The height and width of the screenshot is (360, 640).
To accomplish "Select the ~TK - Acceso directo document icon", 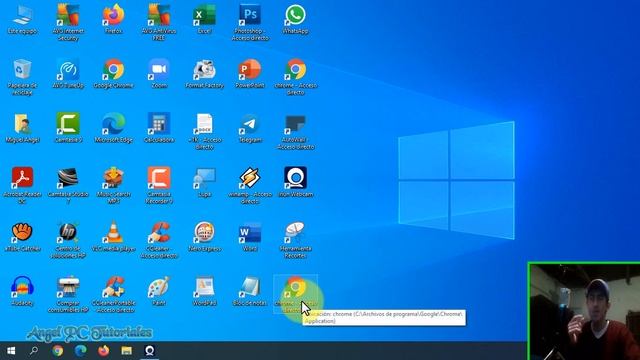I will pos(204,131).
